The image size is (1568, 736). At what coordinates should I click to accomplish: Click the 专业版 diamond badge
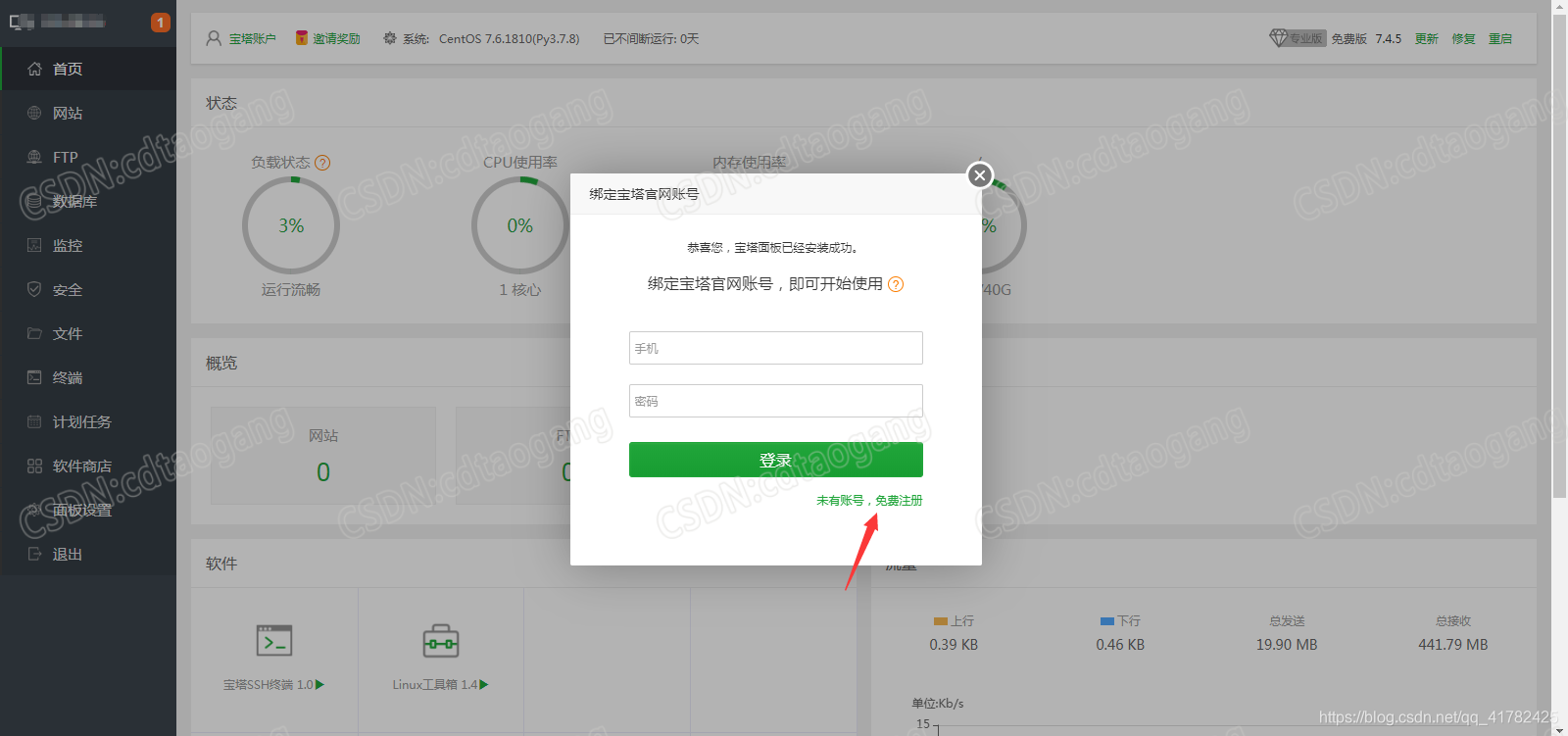click(1298, 38)
